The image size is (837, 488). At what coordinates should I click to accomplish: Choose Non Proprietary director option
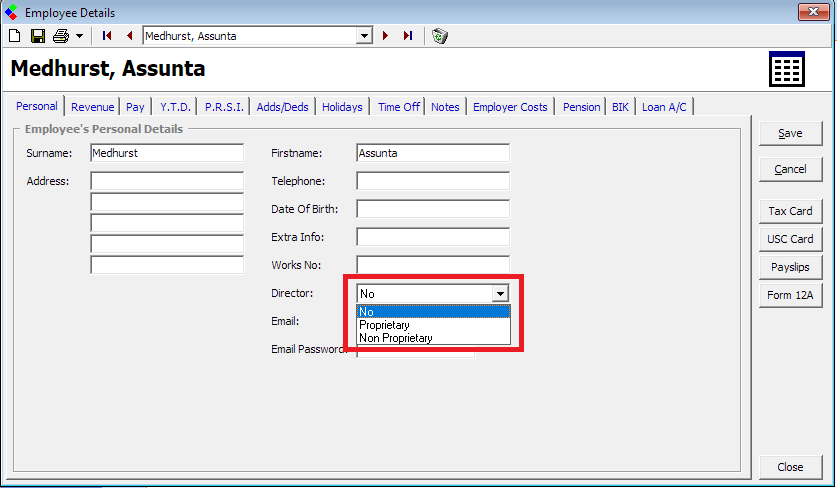coord(396,338)
